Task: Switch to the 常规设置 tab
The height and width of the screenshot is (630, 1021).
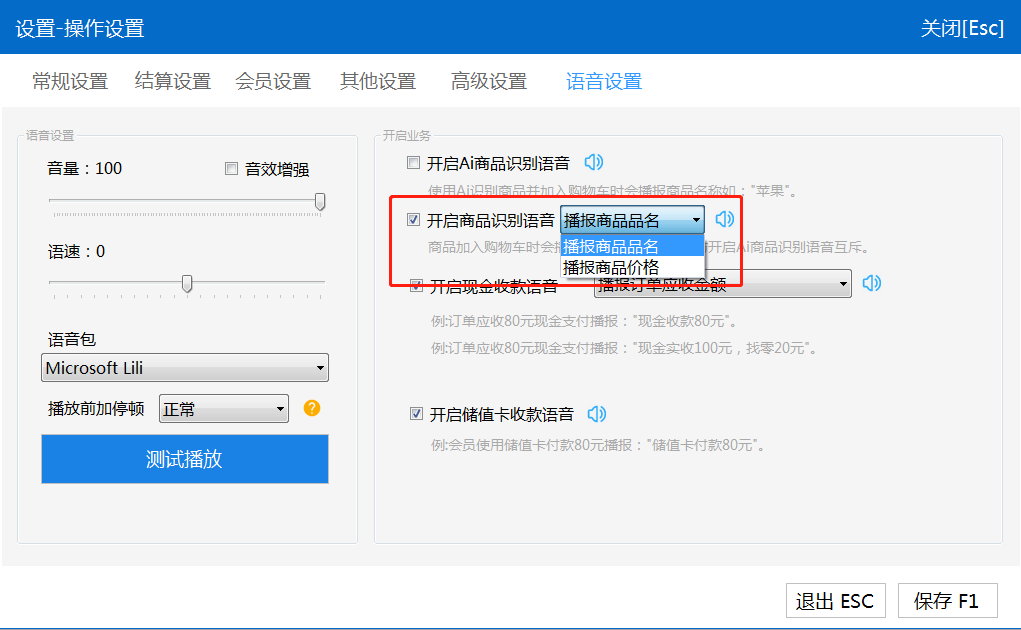Action: point(70,82)
